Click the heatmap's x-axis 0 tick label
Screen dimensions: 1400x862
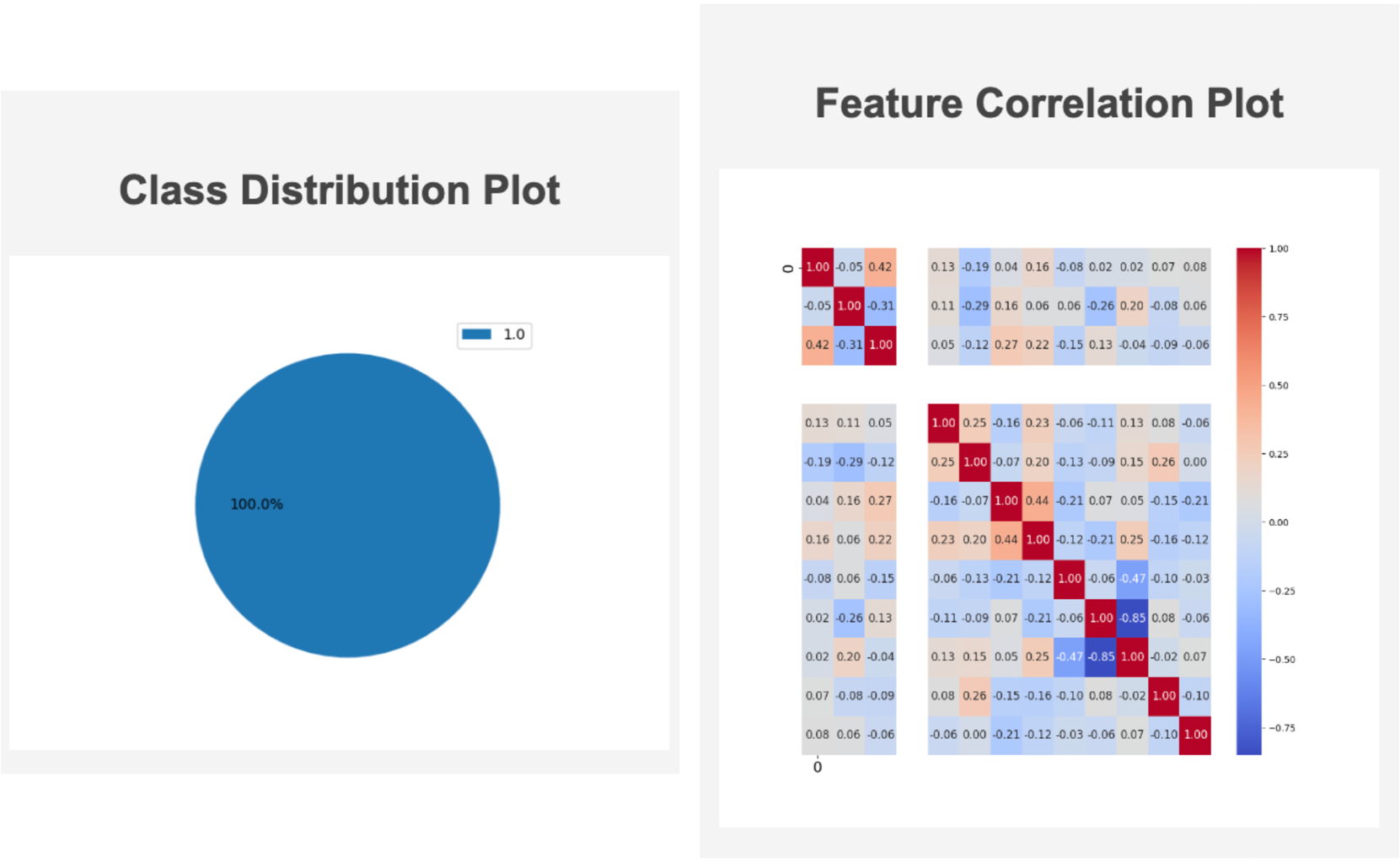[817, 767]
